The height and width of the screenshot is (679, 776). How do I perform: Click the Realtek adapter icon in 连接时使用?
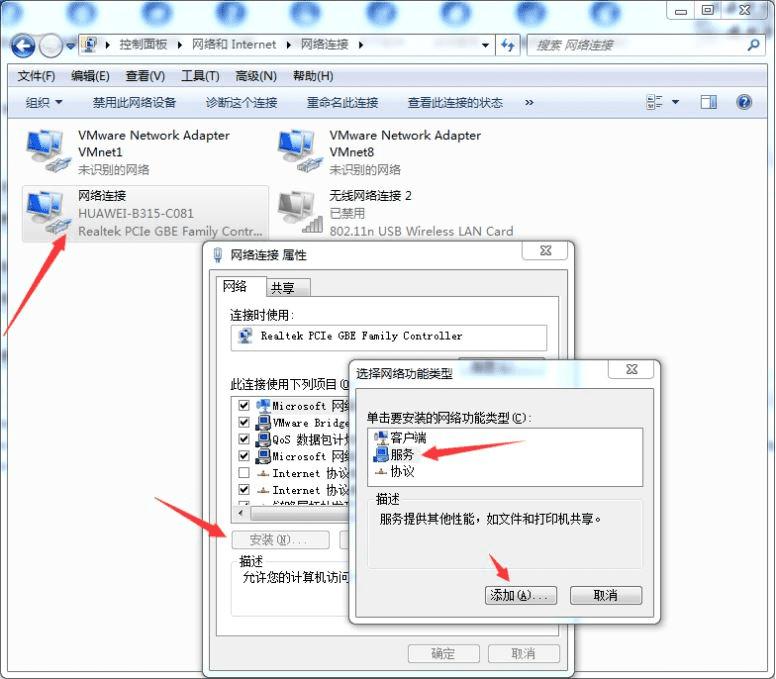coord(245,336)
